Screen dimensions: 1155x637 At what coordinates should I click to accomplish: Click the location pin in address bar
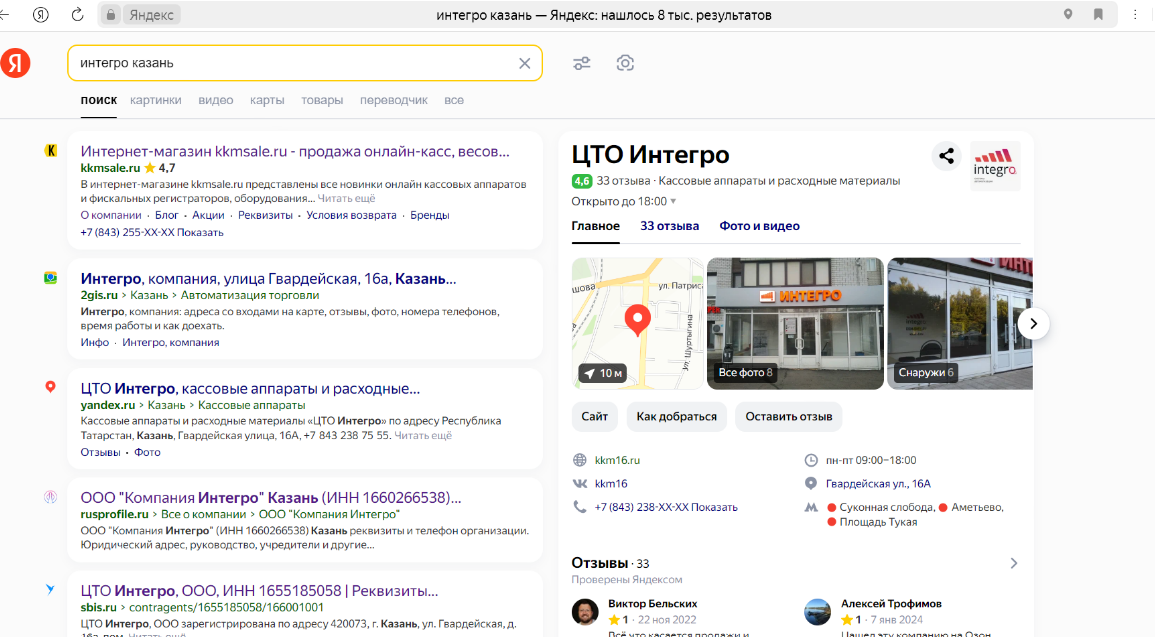1068,15
